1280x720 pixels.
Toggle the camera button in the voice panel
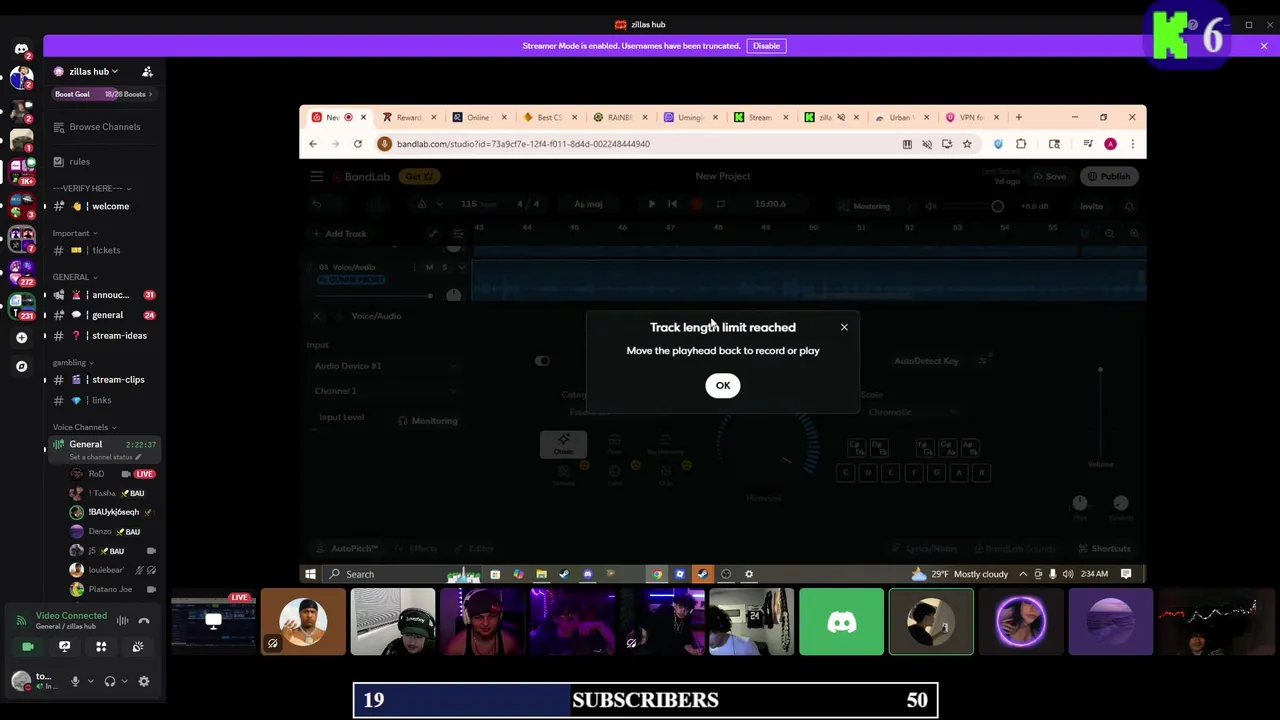(28, 647)
